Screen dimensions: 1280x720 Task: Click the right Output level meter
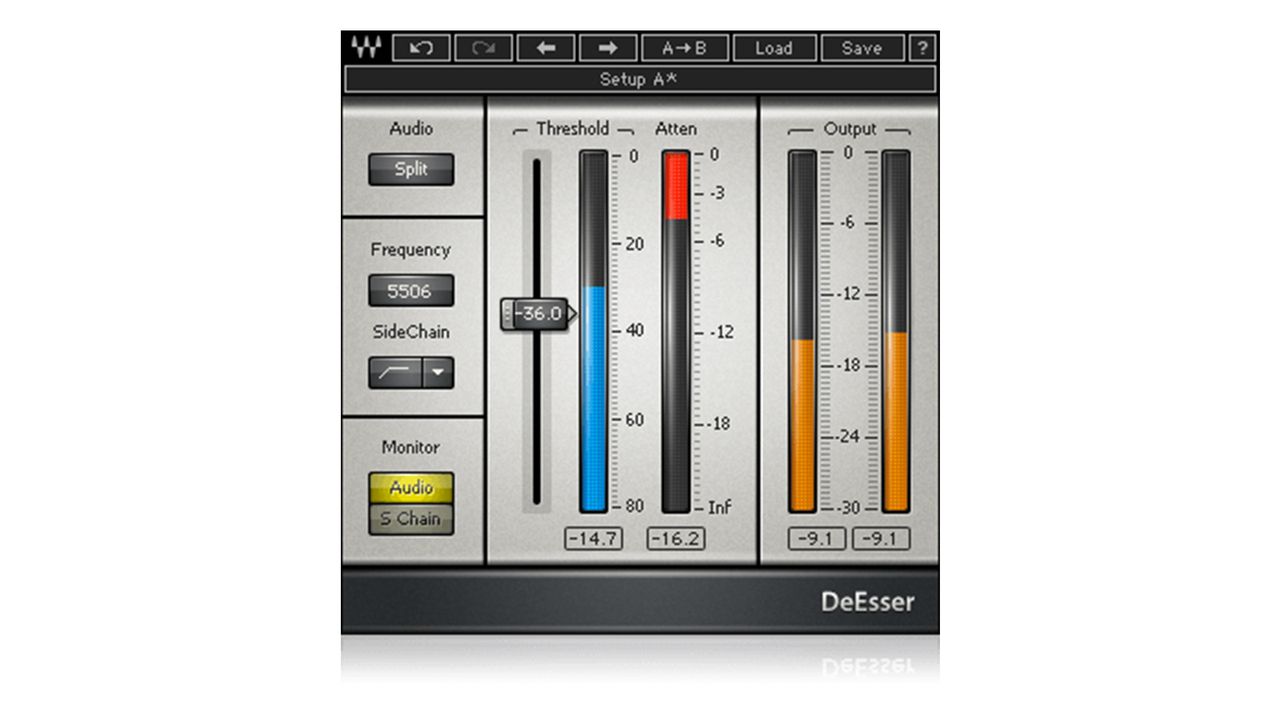(896, 331)
